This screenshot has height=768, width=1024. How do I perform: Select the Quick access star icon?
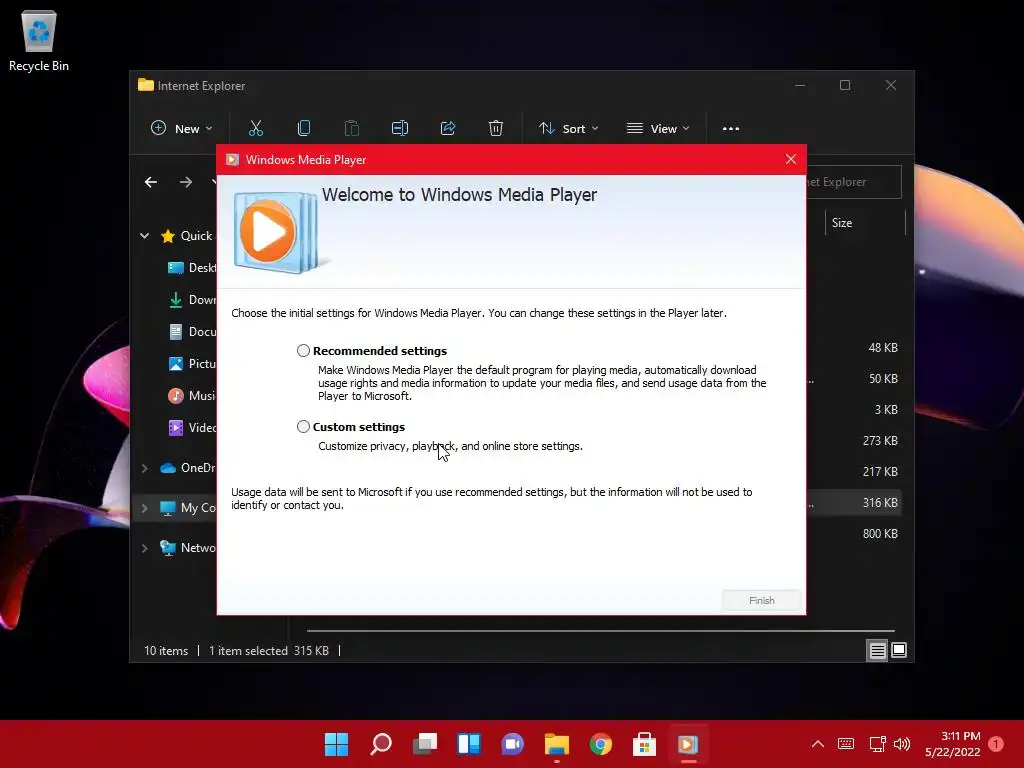(168, 236)
